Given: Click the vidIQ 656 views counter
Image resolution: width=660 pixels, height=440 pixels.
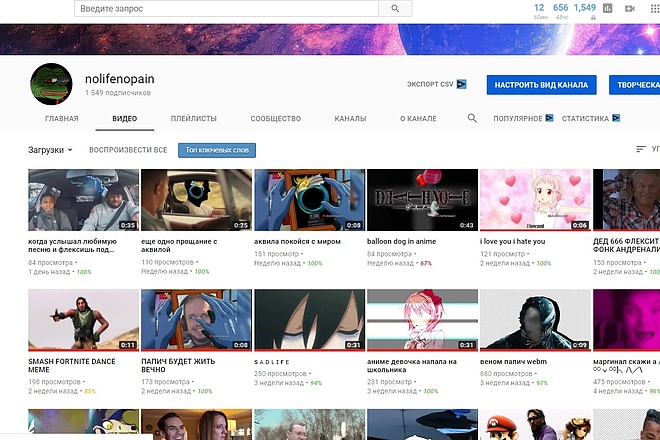Looking at the screenshot, I should pos(560,8).
